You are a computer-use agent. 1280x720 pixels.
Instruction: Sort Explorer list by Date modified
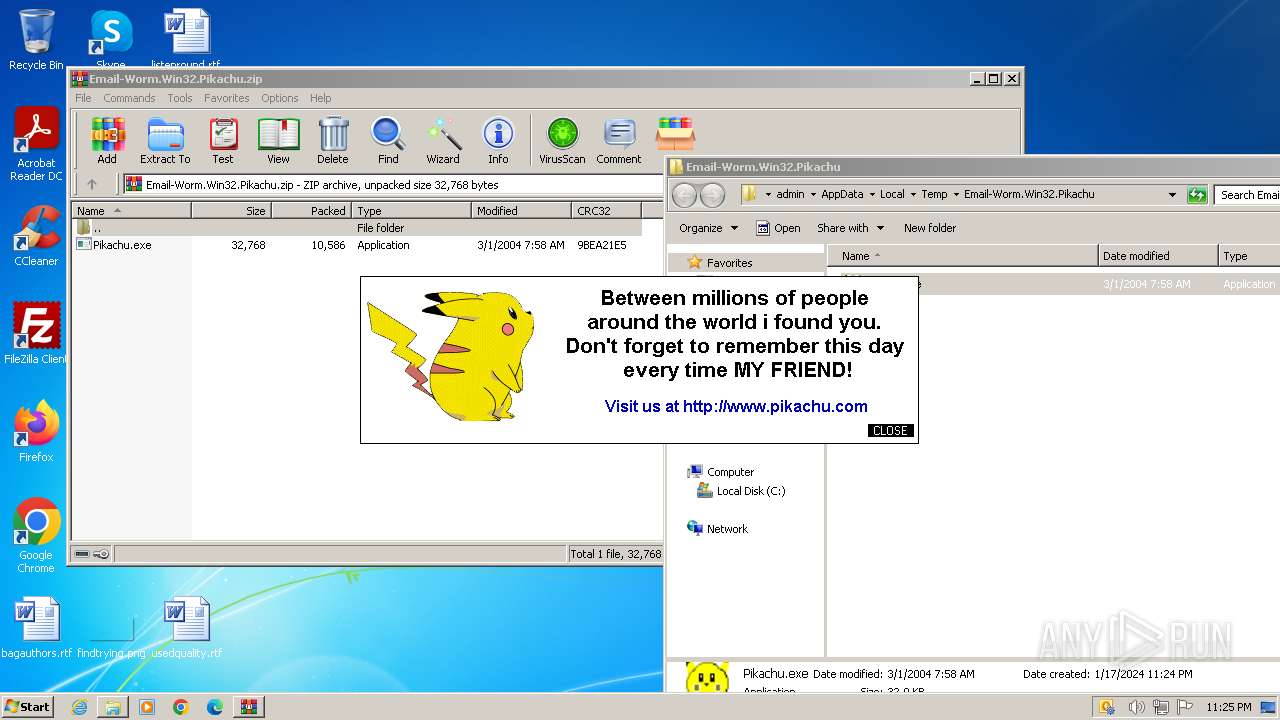coord(1157,256)
